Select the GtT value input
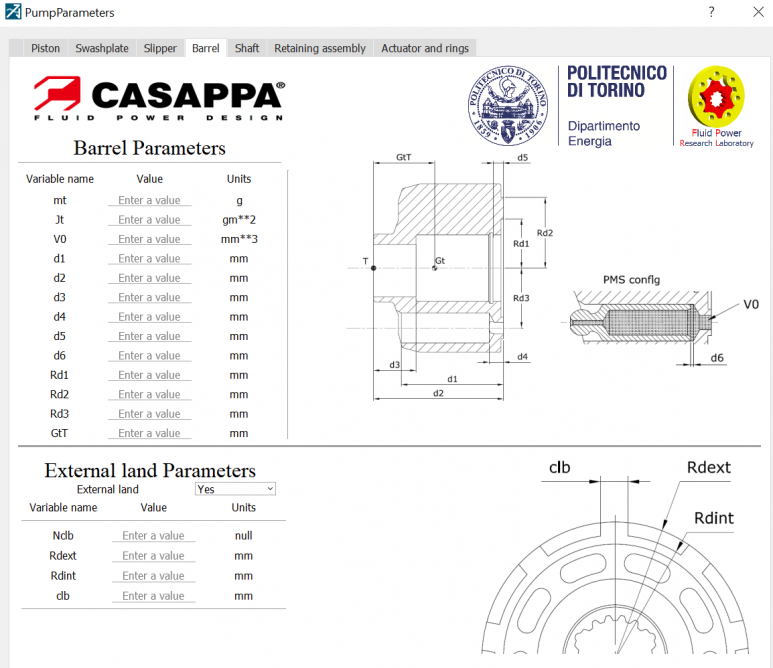Screen dimensions: 773x668 pos(149,433)
